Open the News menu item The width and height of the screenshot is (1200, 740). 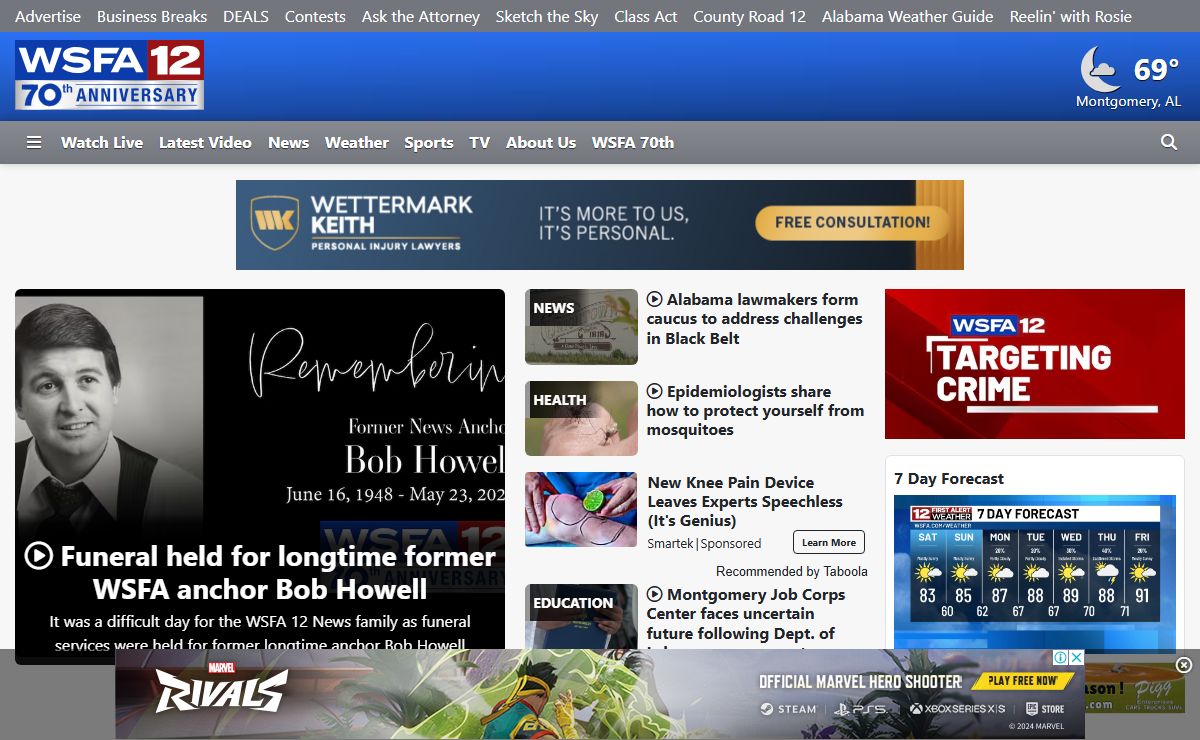288,143
